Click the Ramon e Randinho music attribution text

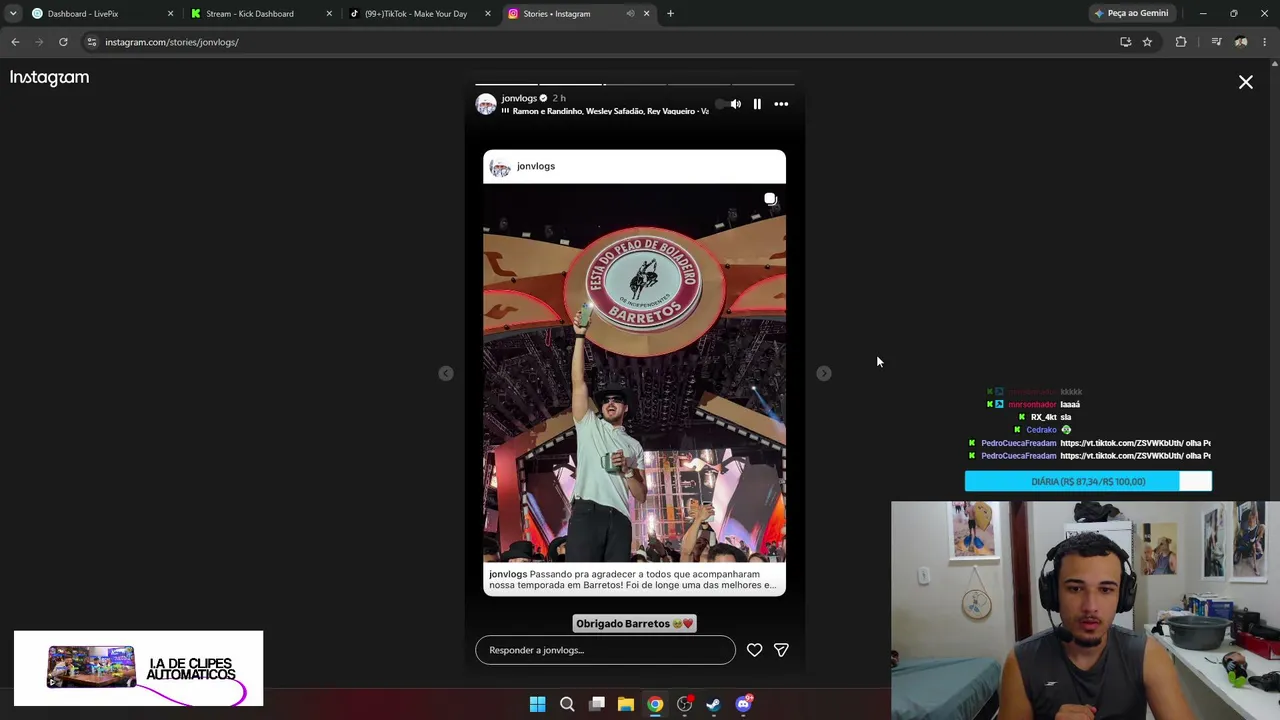pyautogui.click(x=610, y=111)
